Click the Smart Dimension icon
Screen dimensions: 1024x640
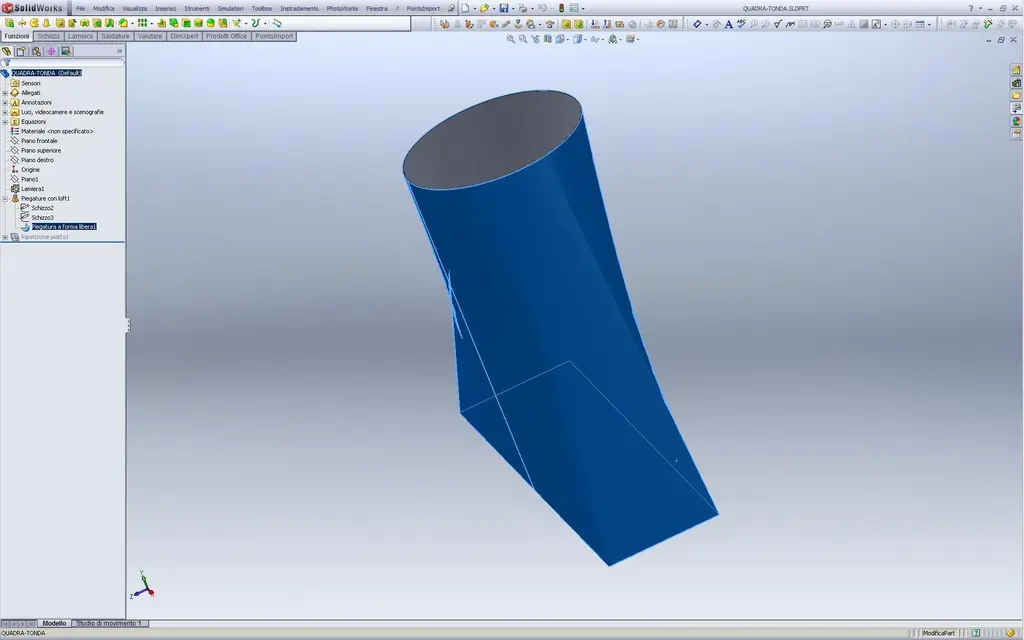[x=697, y=24]
